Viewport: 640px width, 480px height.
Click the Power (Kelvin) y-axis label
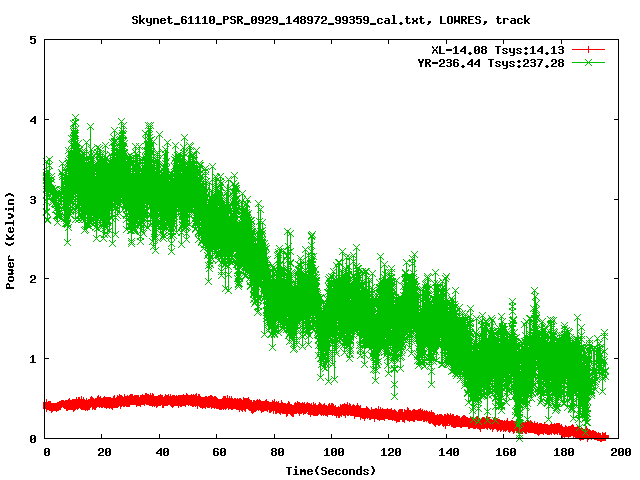tap(11, 241)
